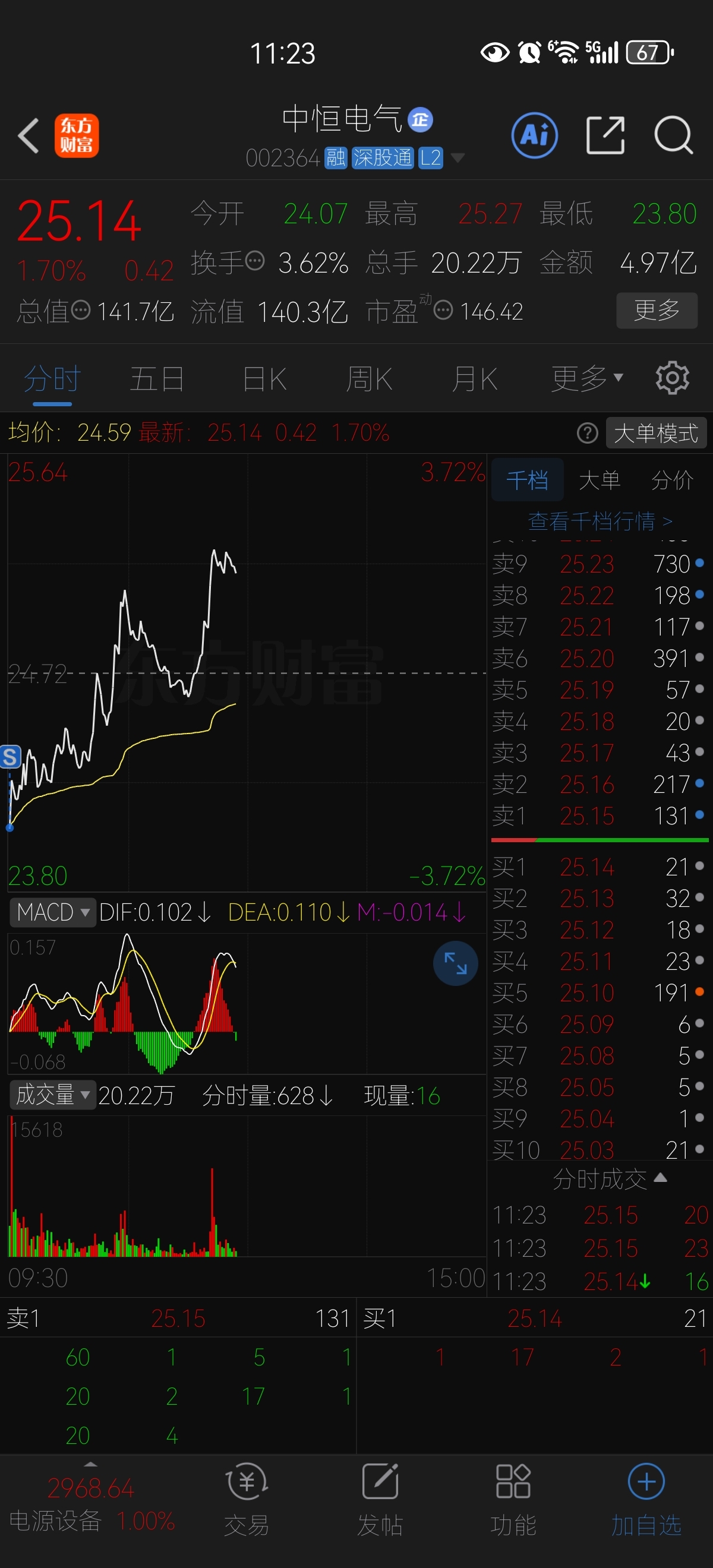
Task: Switch to 日K chart tab
Action: click(x=264, y=379)
